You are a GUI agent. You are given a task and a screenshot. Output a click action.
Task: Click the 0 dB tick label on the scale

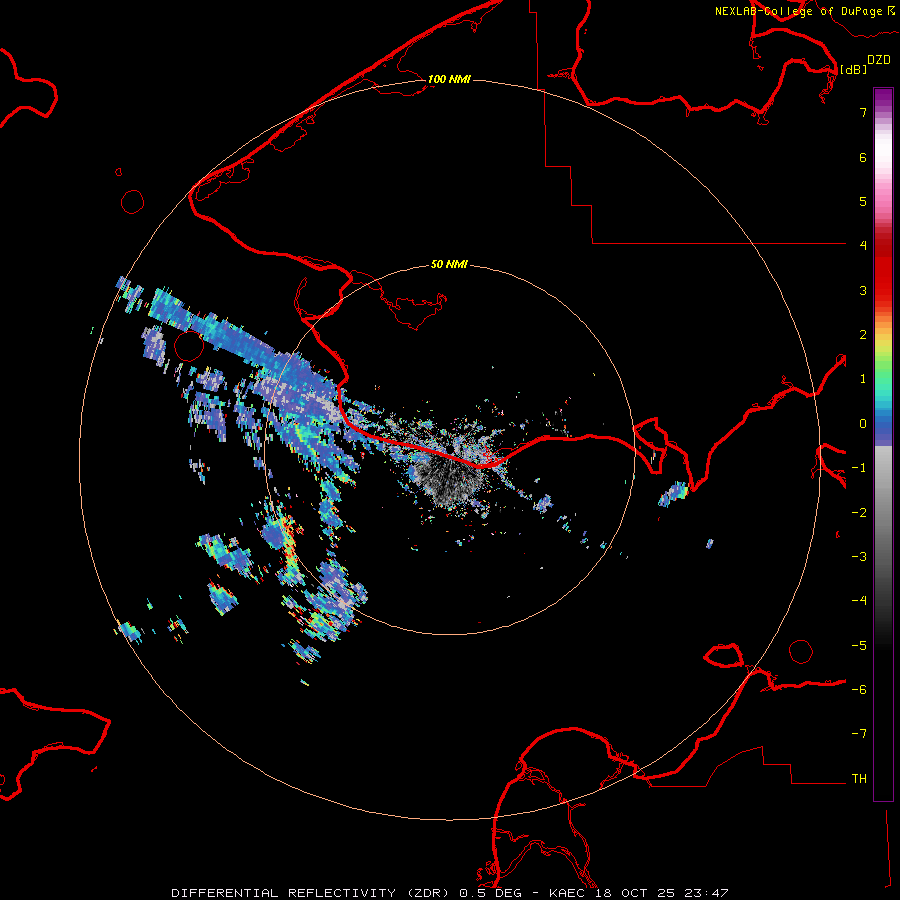pos(863,424)
